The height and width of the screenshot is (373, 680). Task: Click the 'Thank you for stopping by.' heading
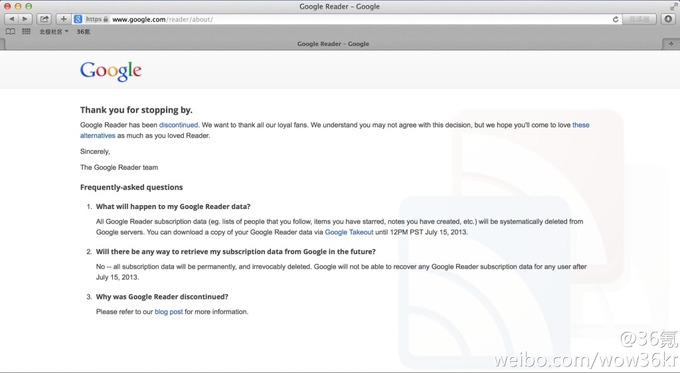pyautogui.click(x=136, y=110)
